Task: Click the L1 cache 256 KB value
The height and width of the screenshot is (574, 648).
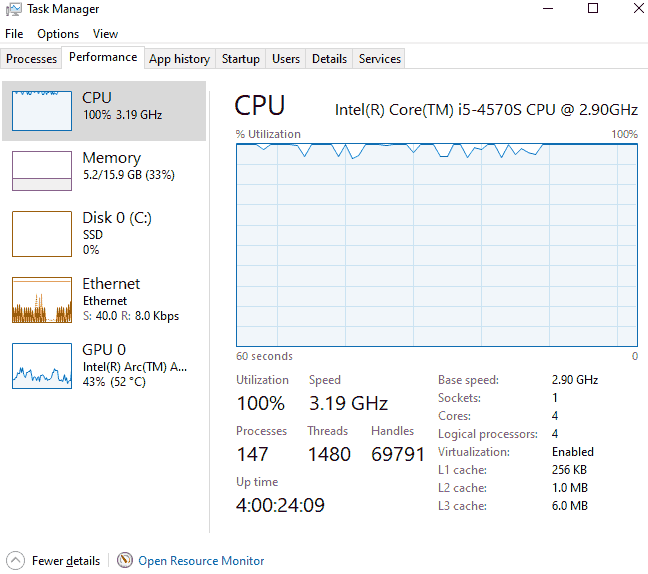Action: [x=569, y=470]
